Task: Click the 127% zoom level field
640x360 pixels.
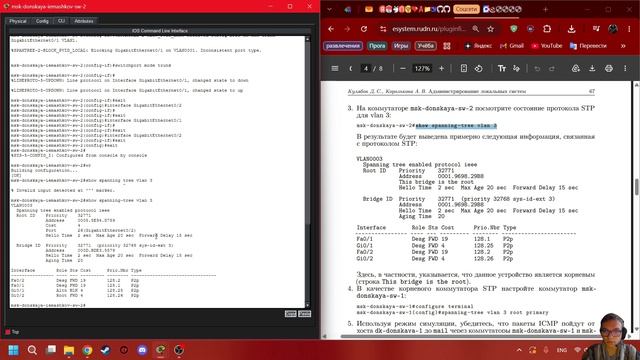Action: click(x=422, y=69)
